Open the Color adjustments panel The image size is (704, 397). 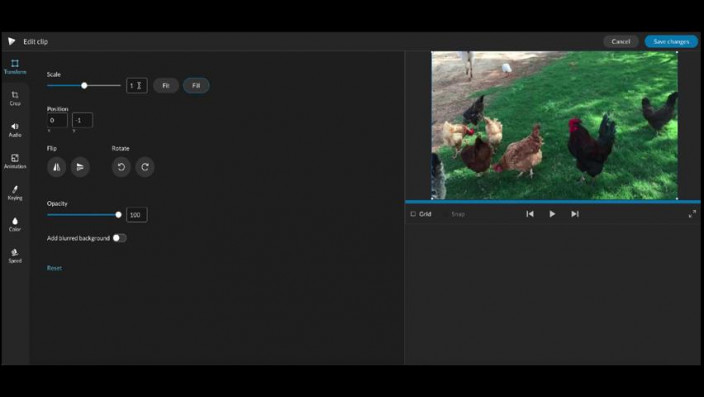tap(15, 224)
